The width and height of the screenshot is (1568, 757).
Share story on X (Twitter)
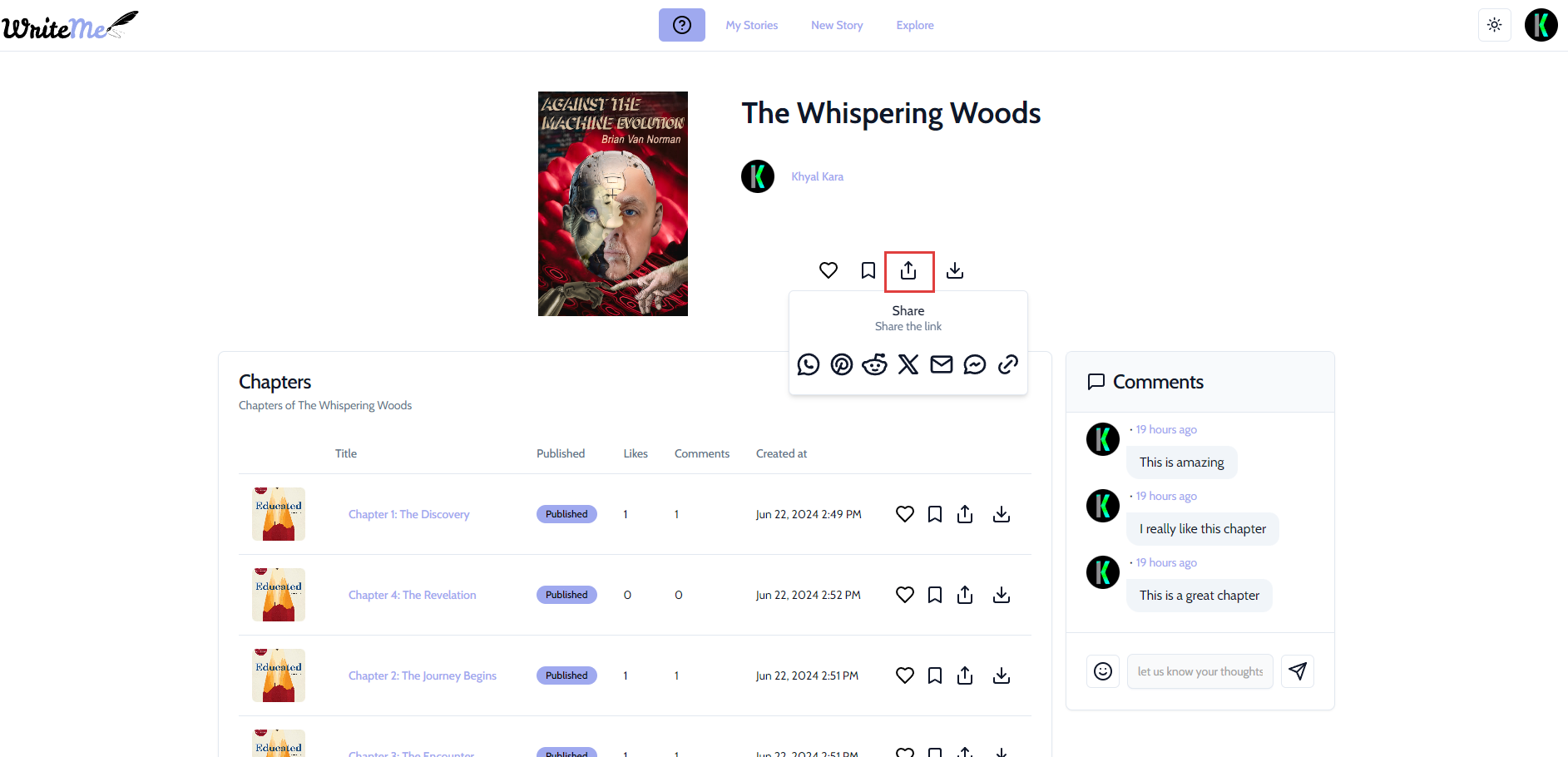click(908, 364)
